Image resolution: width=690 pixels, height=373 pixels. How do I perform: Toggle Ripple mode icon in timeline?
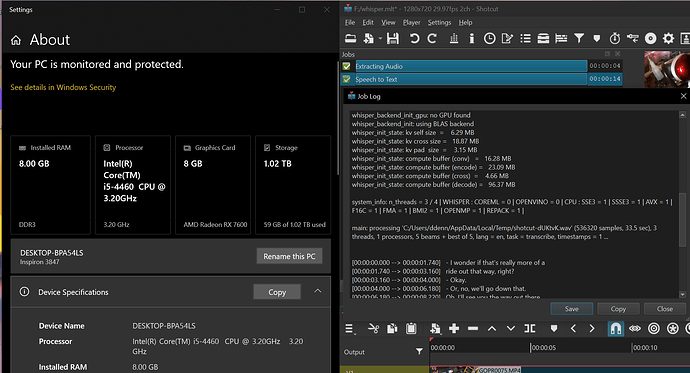click(x=654, y=329)
